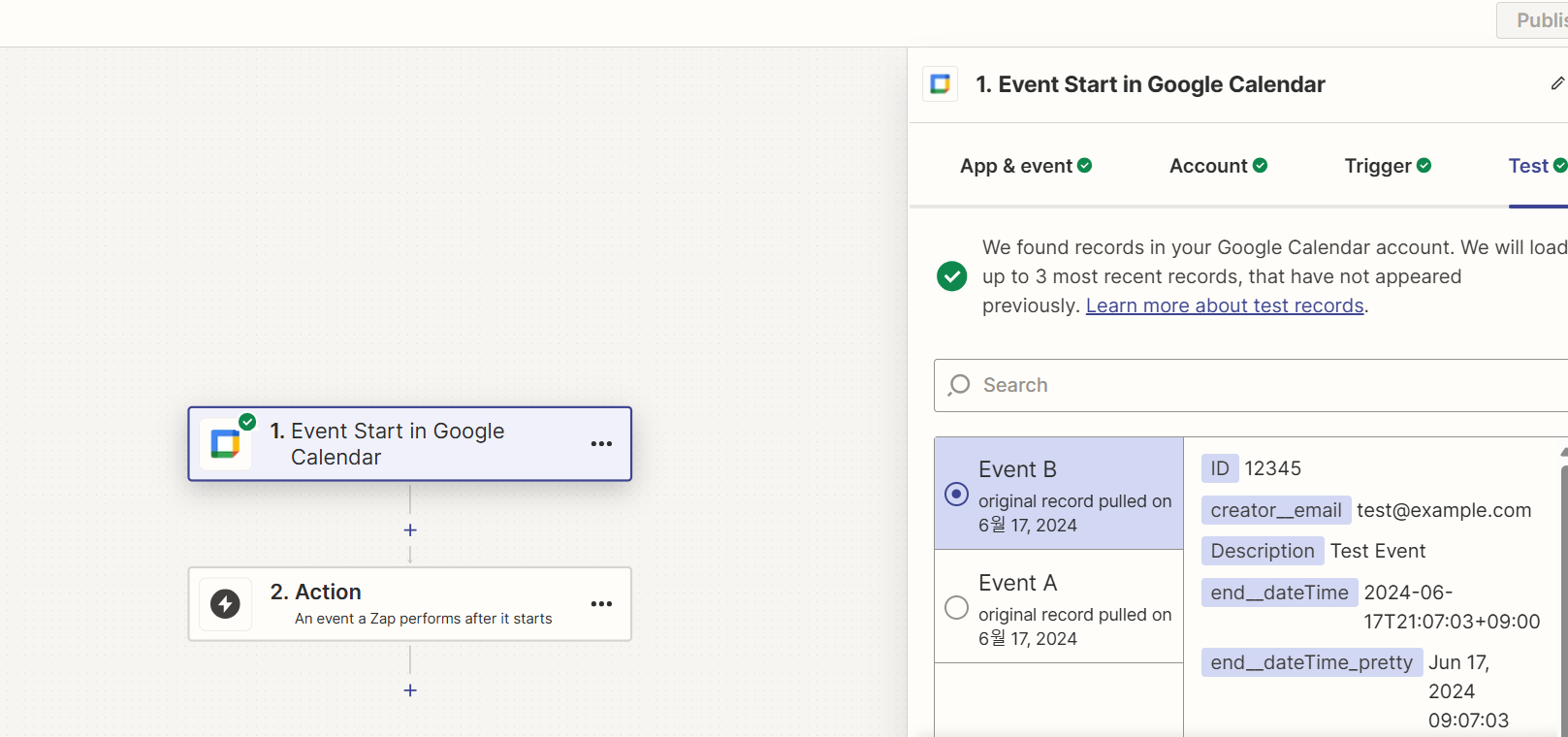Select the Event B record radio button
The height and width of the screenshot is (737, 1568).
click(x=956, y=495)
